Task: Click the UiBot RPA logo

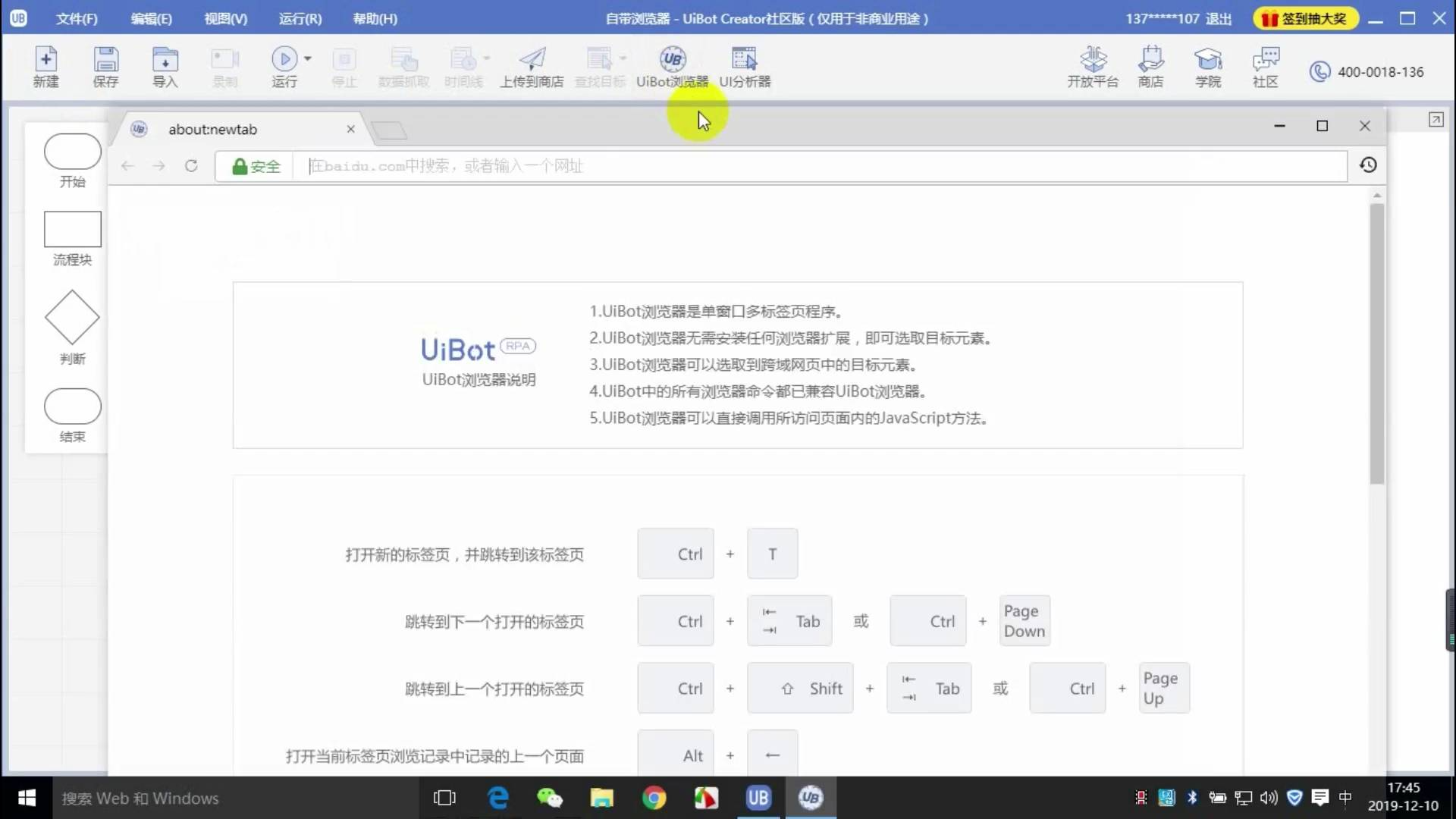Action: pos(479,350)
